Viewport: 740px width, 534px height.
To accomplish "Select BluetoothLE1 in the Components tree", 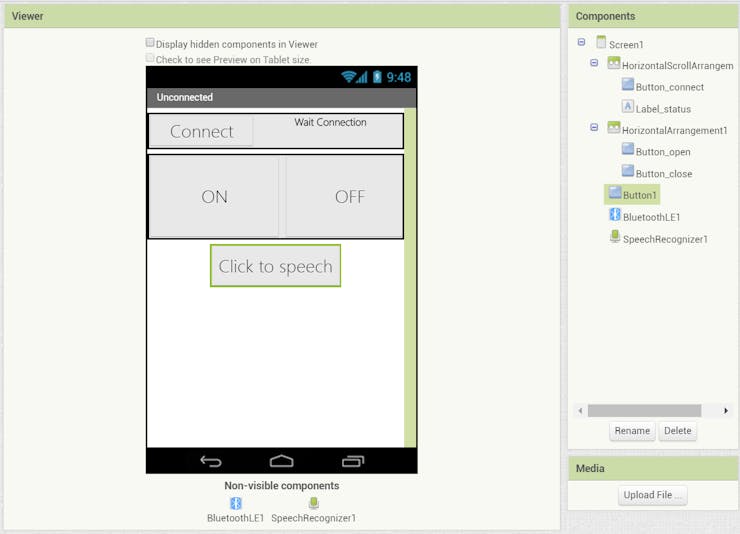I will [651, 217].
